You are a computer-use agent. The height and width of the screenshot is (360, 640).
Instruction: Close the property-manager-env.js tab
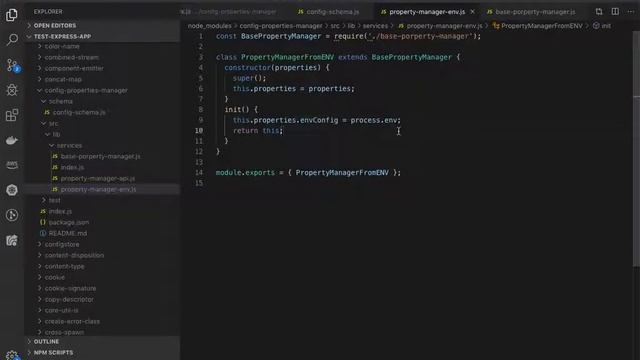tap(473, 12)
